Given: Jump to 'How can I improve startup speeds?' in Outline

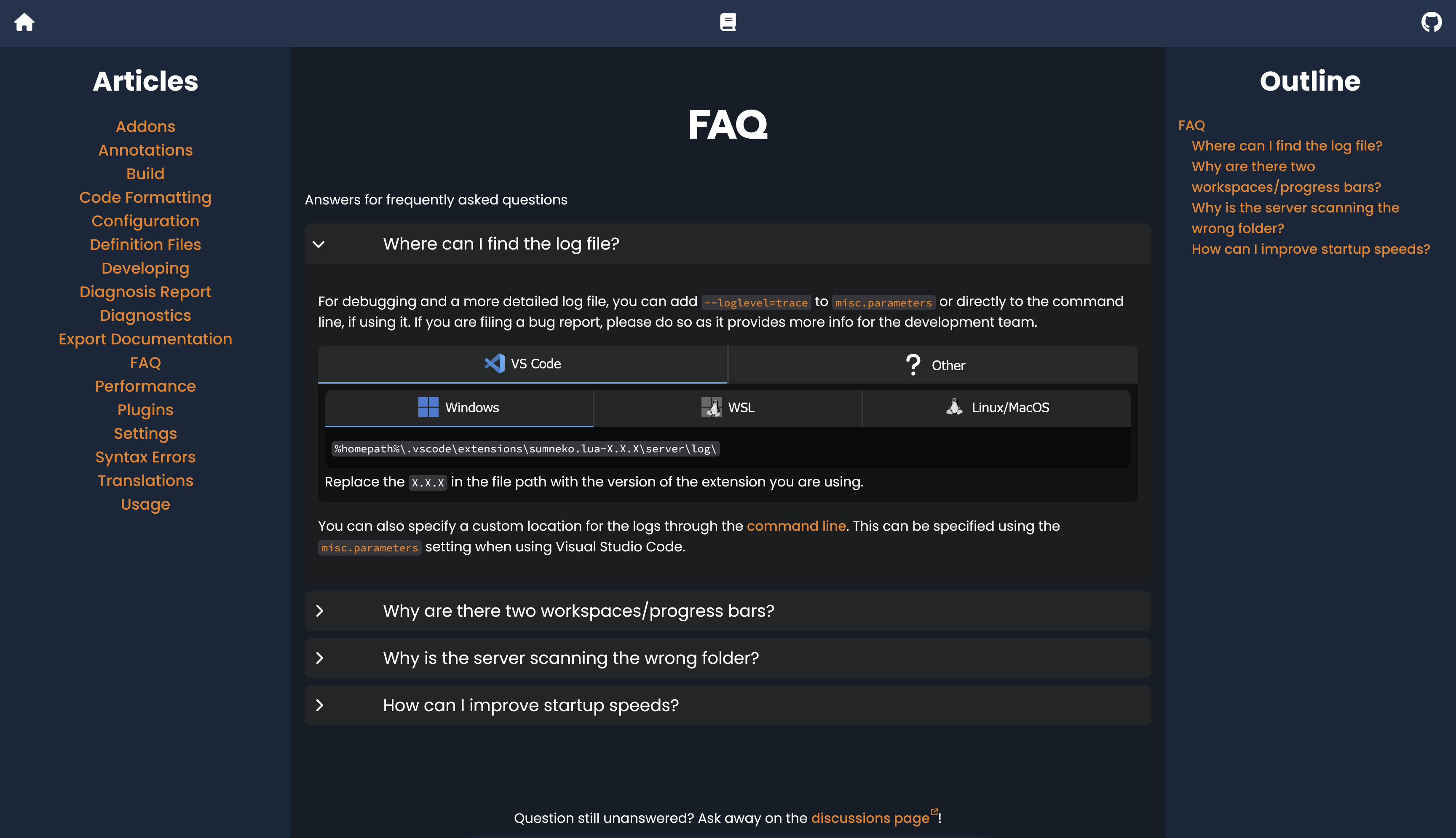Looking at the screenshot, I should (1311, 249).
